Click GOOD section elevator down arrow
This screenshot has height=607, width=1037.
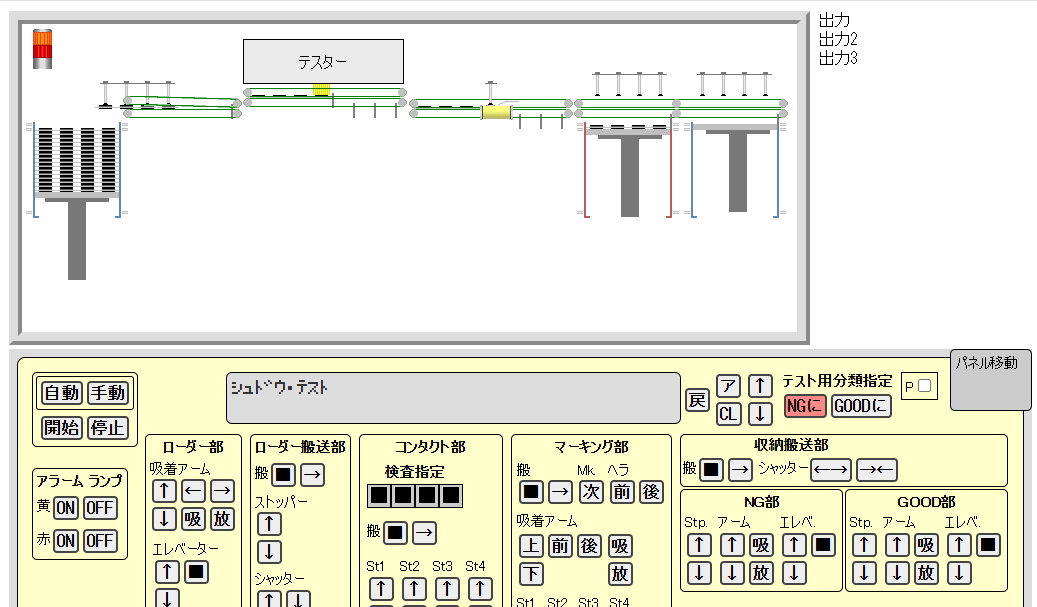[959, 573]
